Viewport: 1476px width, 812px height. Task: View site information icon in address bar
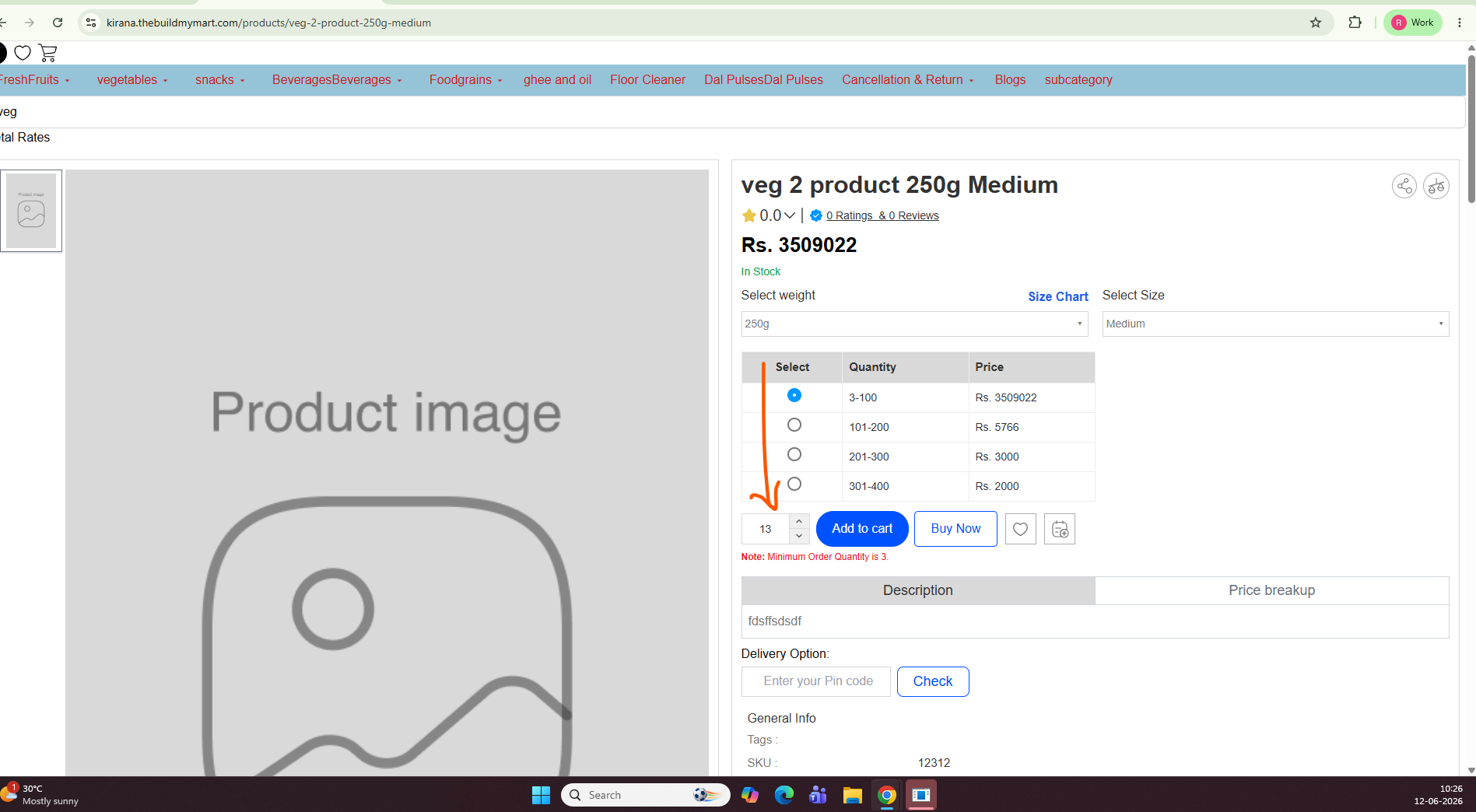tap(91, 23)
